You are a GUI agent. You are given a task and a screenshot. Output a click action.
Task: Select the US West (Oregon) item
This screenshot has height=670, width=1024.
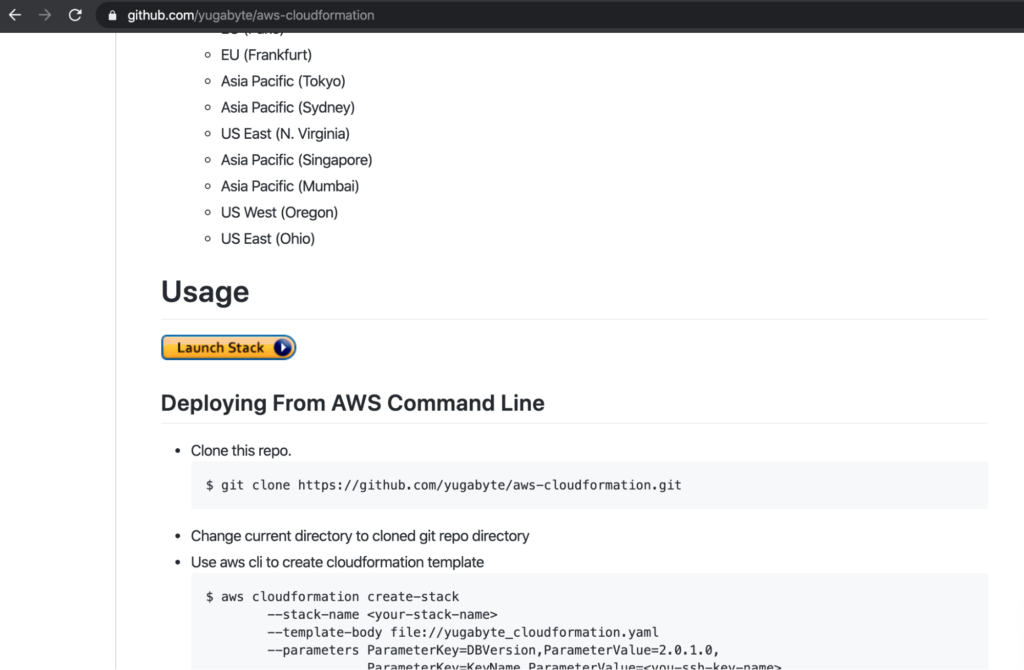[279, 212]
